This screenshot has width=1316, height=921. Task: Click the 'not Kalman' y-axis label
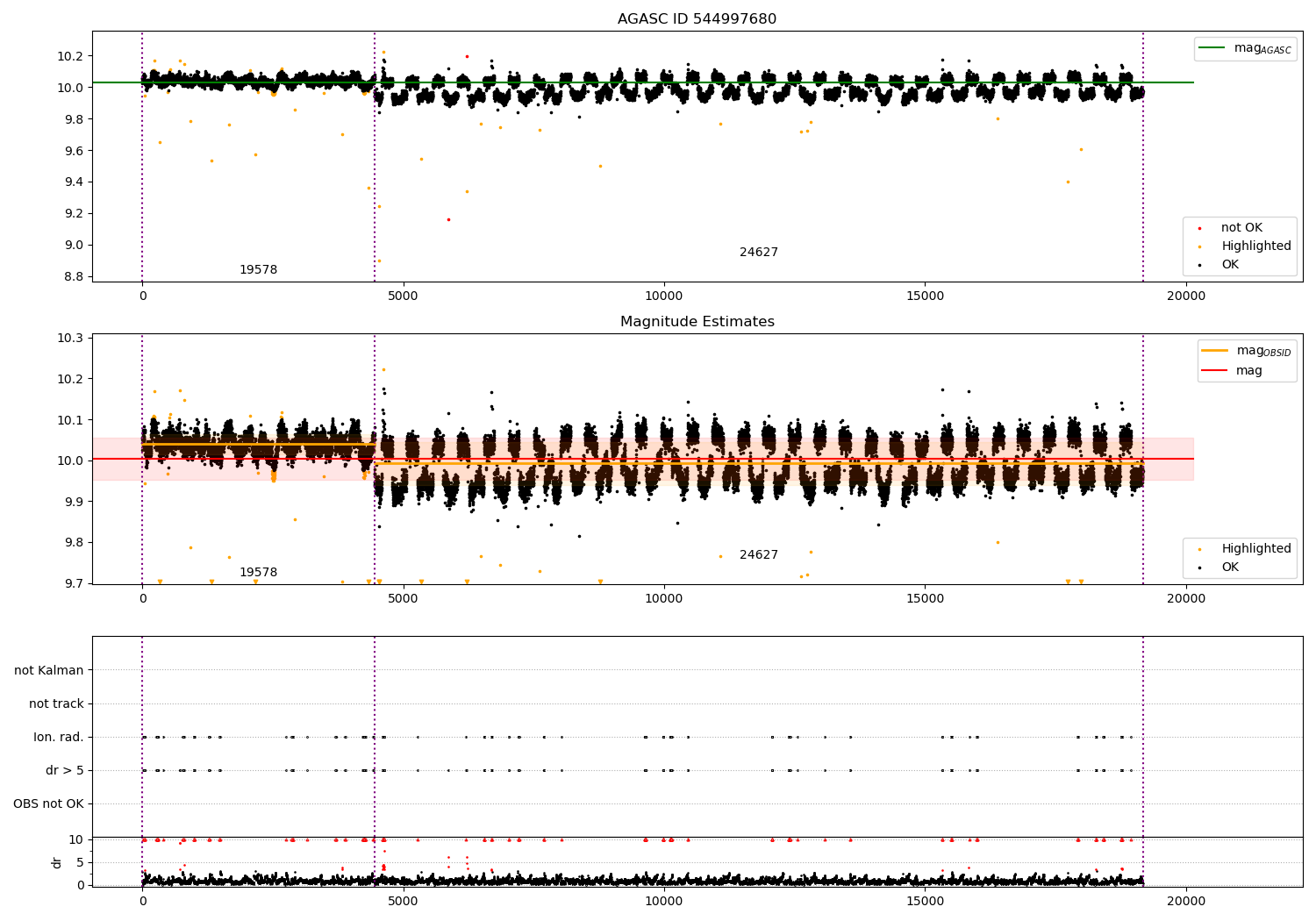click(x=49, y=671)
